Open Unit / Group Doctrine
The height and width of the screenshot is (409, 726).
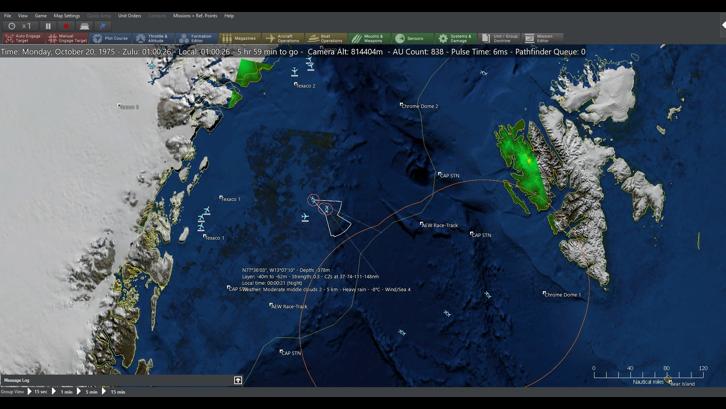[x=499, y=38]
